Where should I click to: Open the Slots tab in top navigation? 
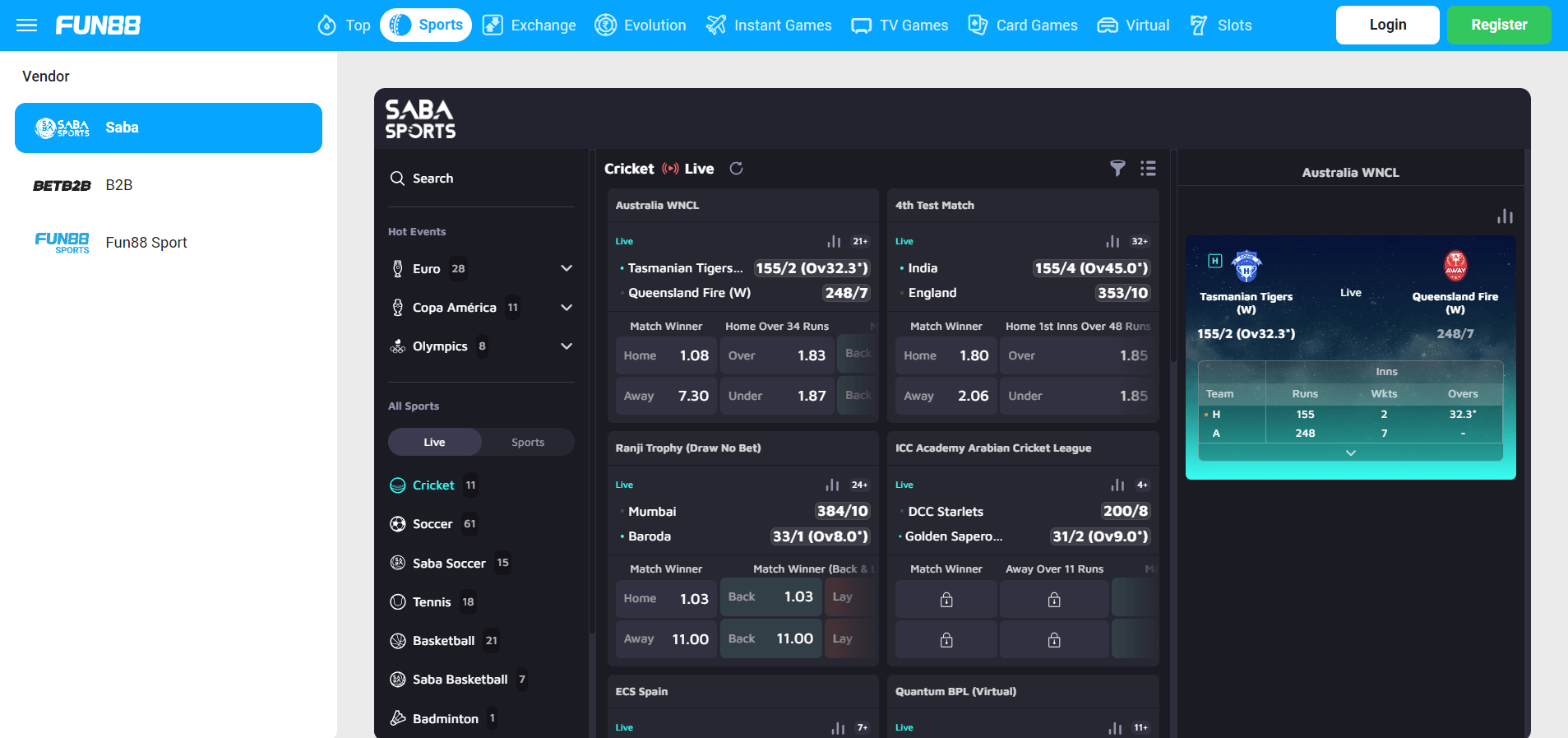click(x=1221, y=25)
